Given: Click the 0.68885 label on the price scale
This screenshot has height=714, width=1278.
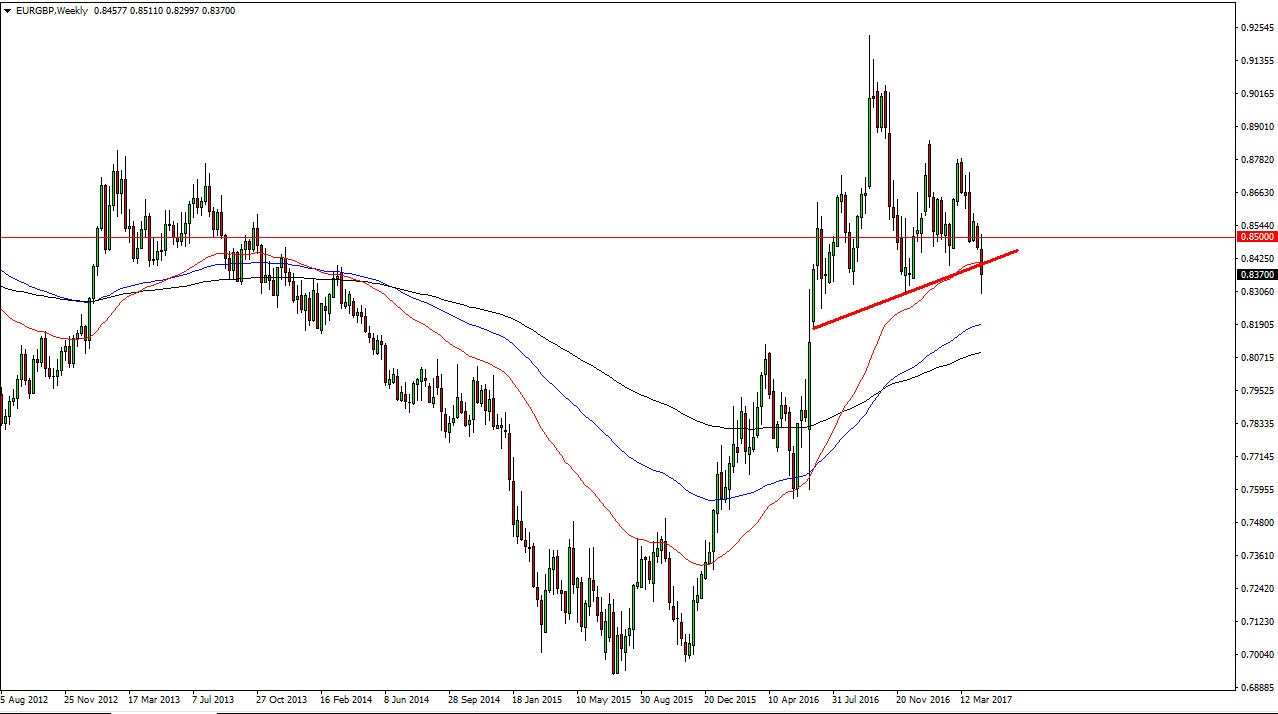Looking at the screenshot, I should (1256, 687).
